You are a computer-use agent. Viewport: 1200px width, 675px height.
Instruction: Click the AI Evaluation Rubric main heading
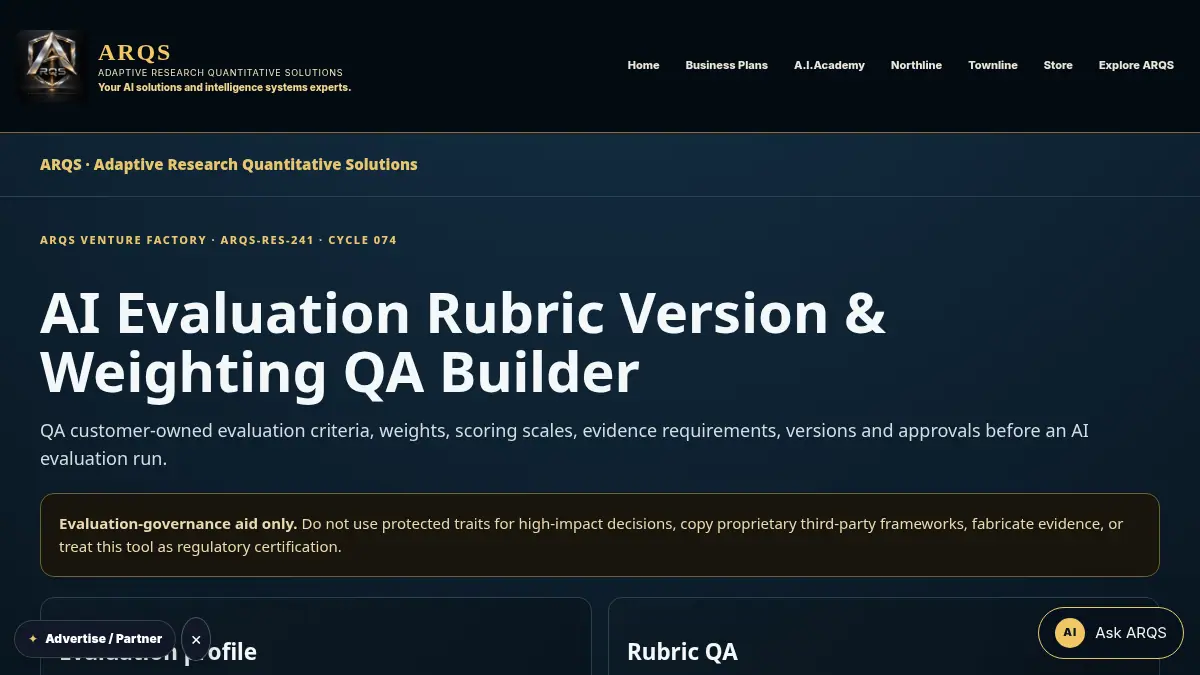point(463,343)
